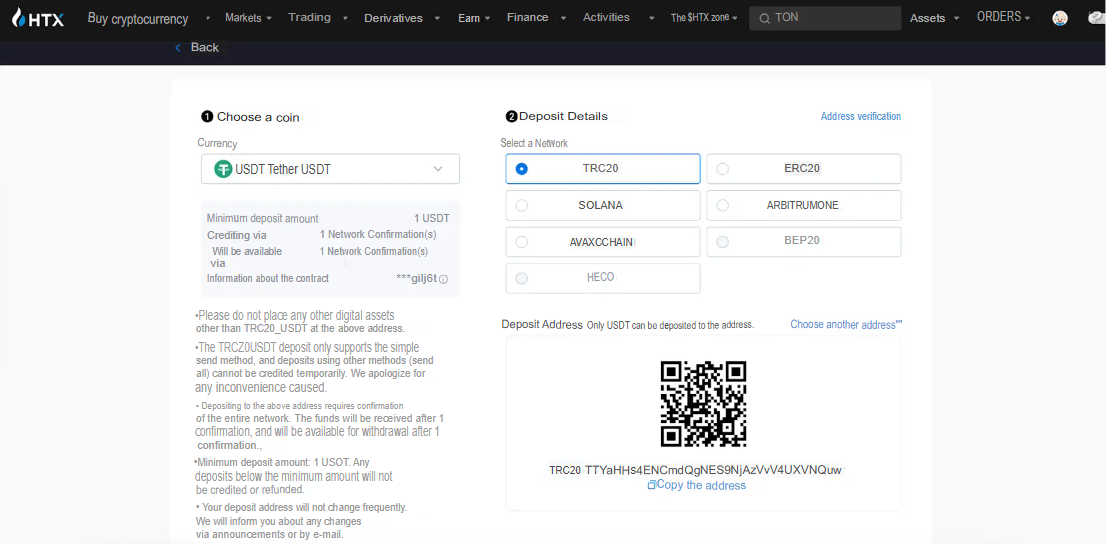
Task: Open the Assets menu
Action: tap(928, 18)
